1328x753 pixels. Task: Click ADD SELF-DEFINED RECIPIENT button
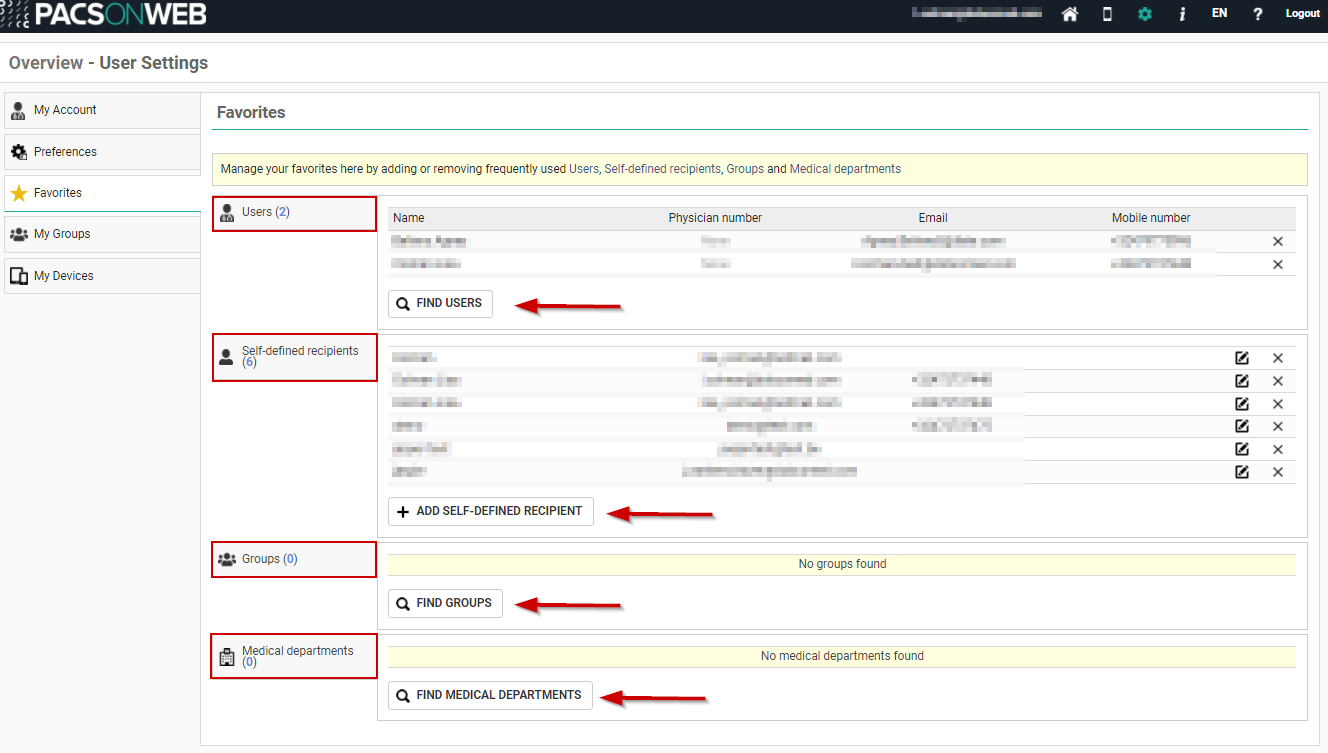point(490,511)
